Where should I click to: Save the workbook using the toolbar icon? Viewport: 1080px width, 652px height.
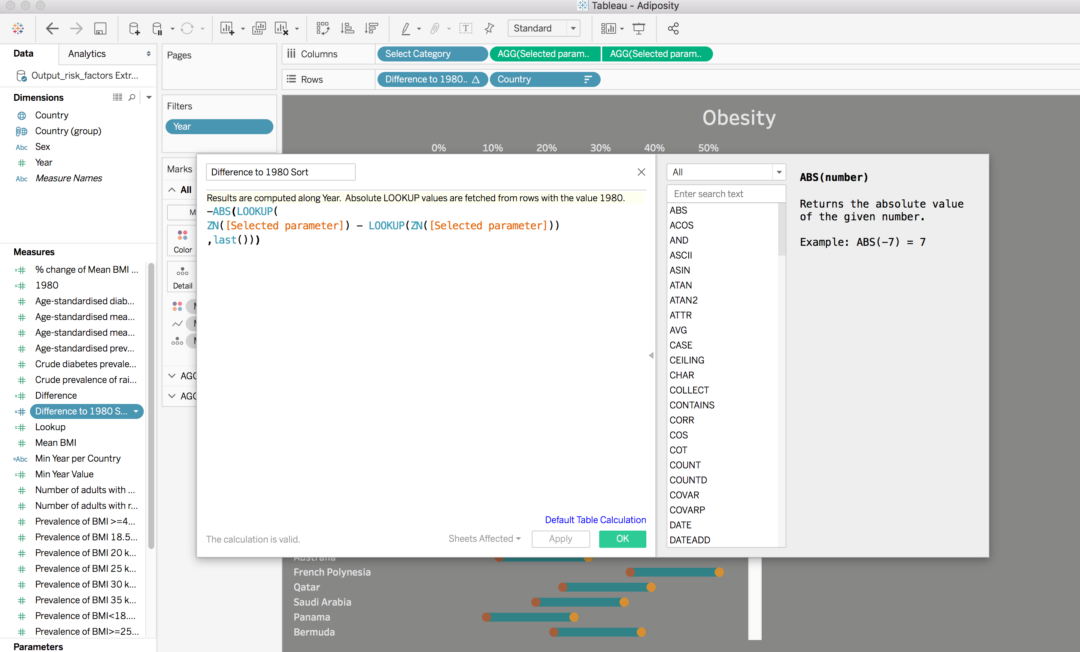[99, 28]
